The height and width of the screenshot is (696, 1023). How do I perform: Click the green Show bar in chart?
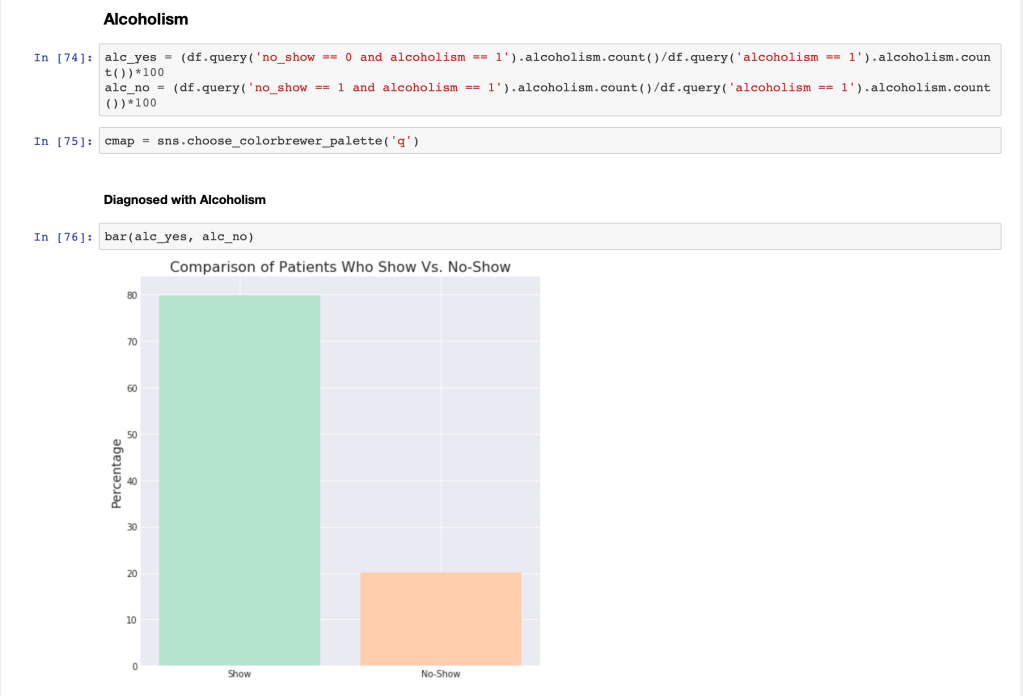coord(239,480)
